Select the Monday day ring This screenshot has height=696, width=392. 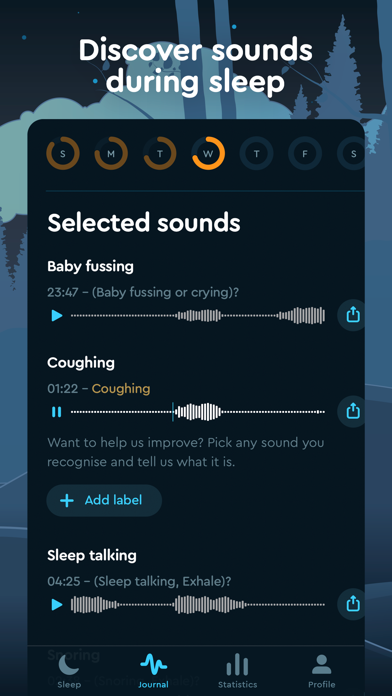(111, 154)
